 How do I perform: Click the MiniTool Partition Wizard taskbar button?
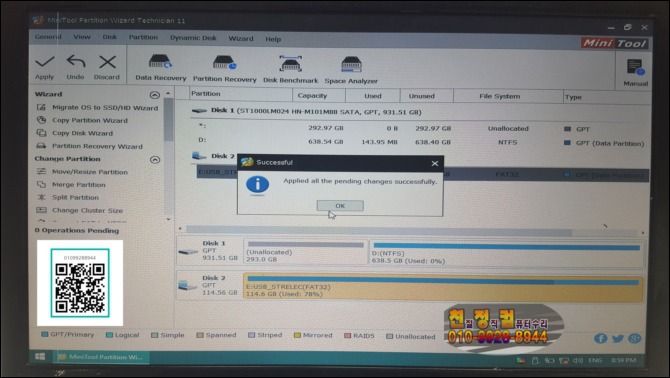(102, 357)
